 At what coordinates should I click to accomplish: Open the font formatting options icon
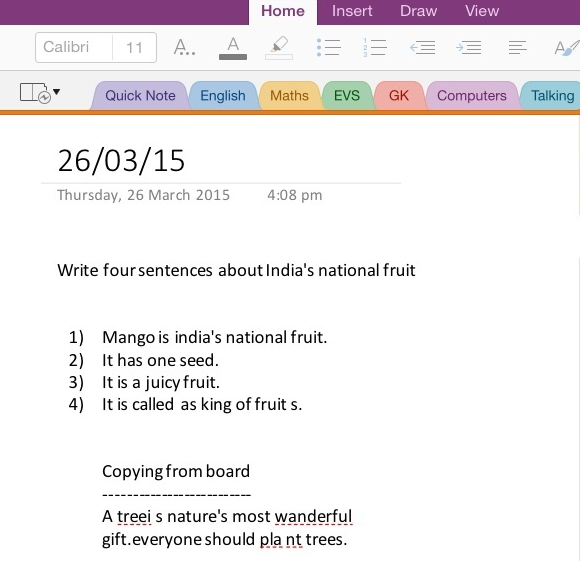(184, 47)
